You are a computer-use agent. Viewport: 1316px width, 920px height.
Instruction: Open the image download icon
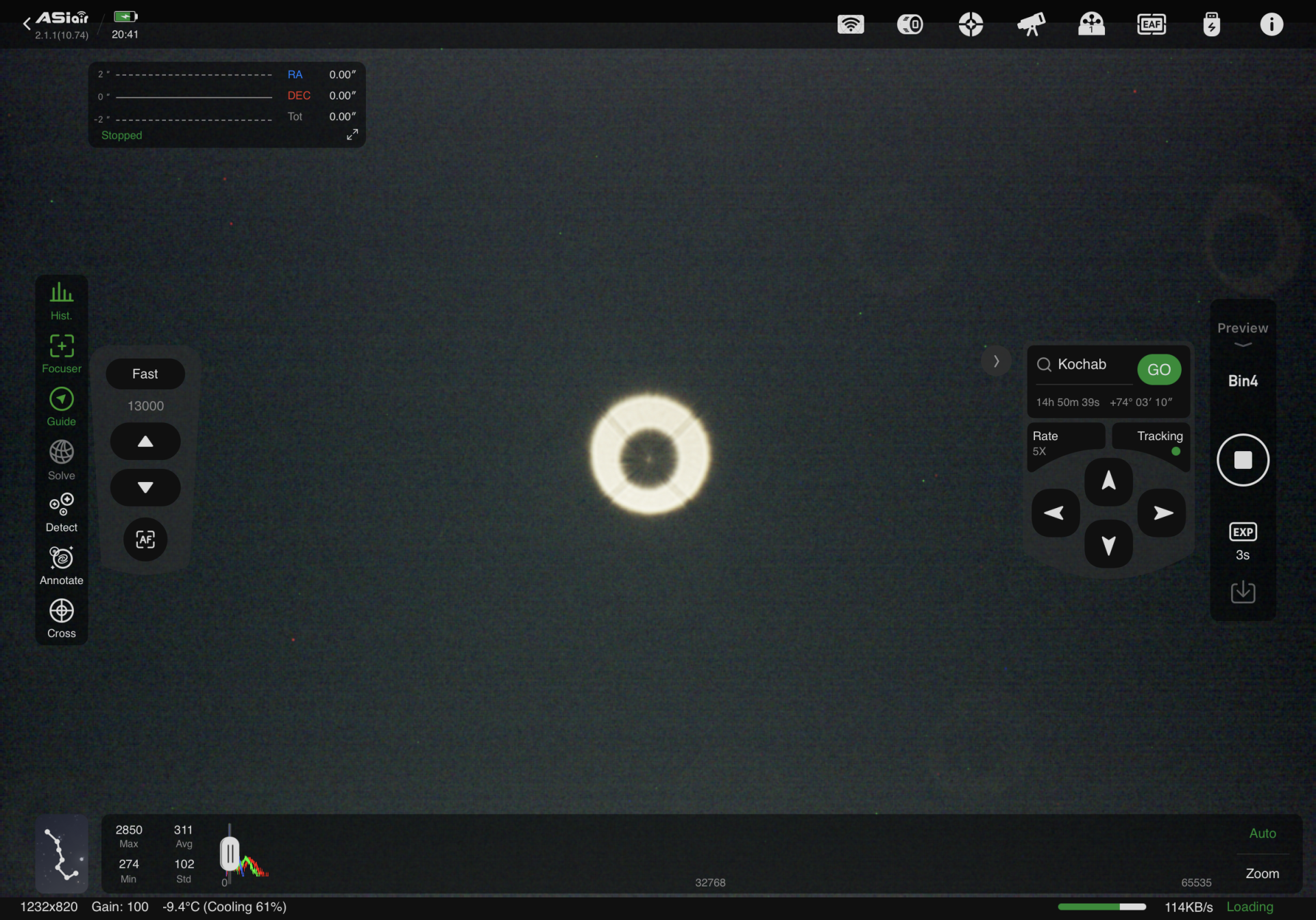pyautogui.click(x=1243, y=592)
